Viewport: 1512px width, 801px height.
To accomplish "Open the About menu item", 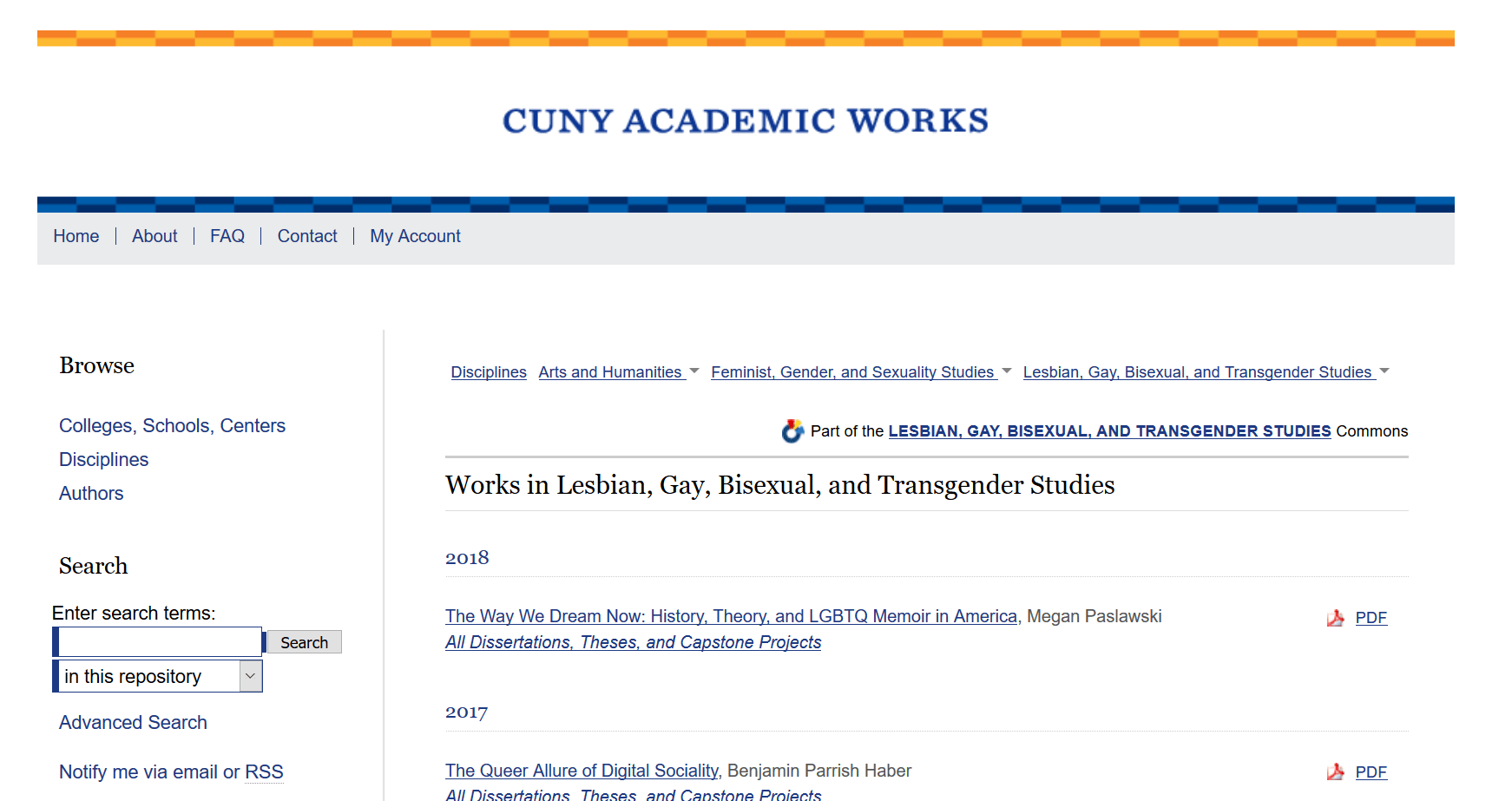I will (x=154, y=236).
